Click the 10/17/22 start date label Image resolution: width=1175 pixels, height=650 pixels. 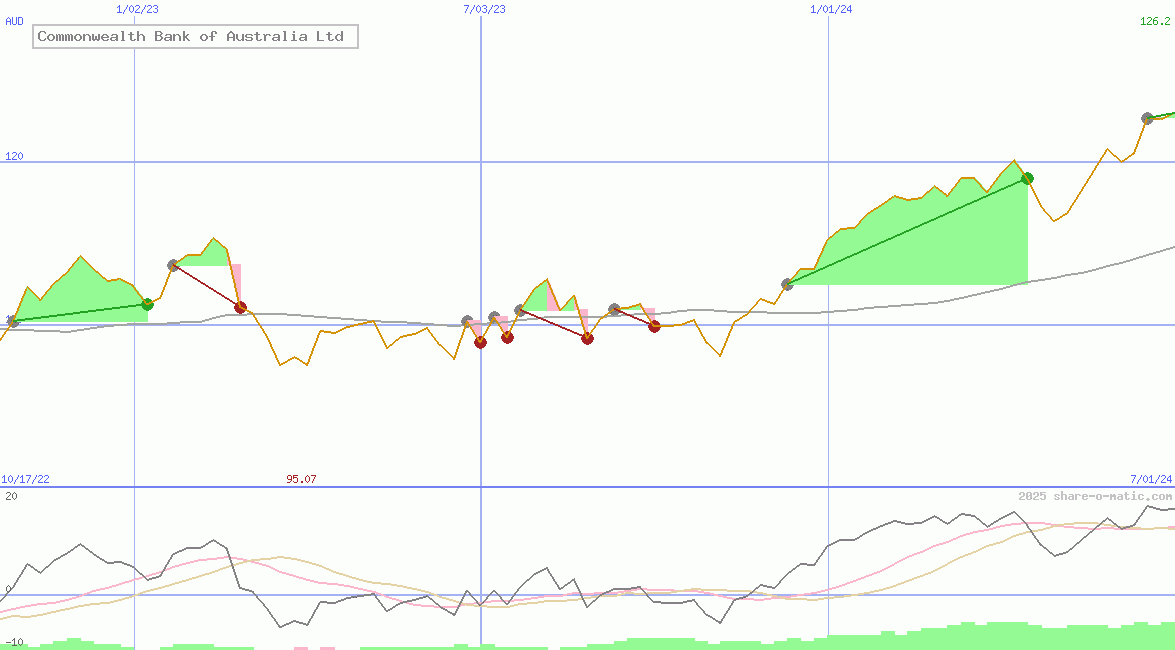pos(25,480)
